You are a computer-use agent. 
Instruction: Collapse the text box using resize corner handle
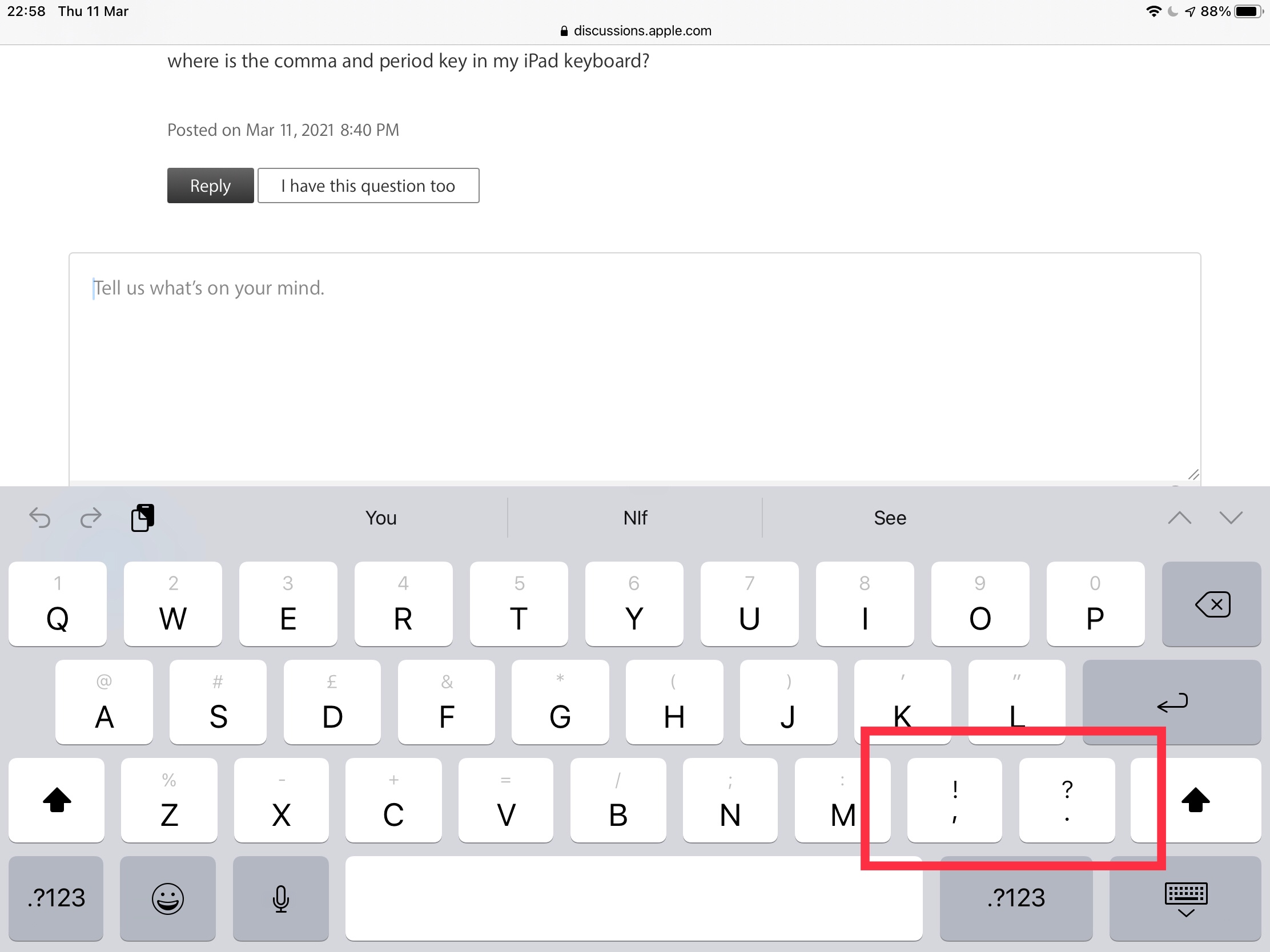(1193, 474)
